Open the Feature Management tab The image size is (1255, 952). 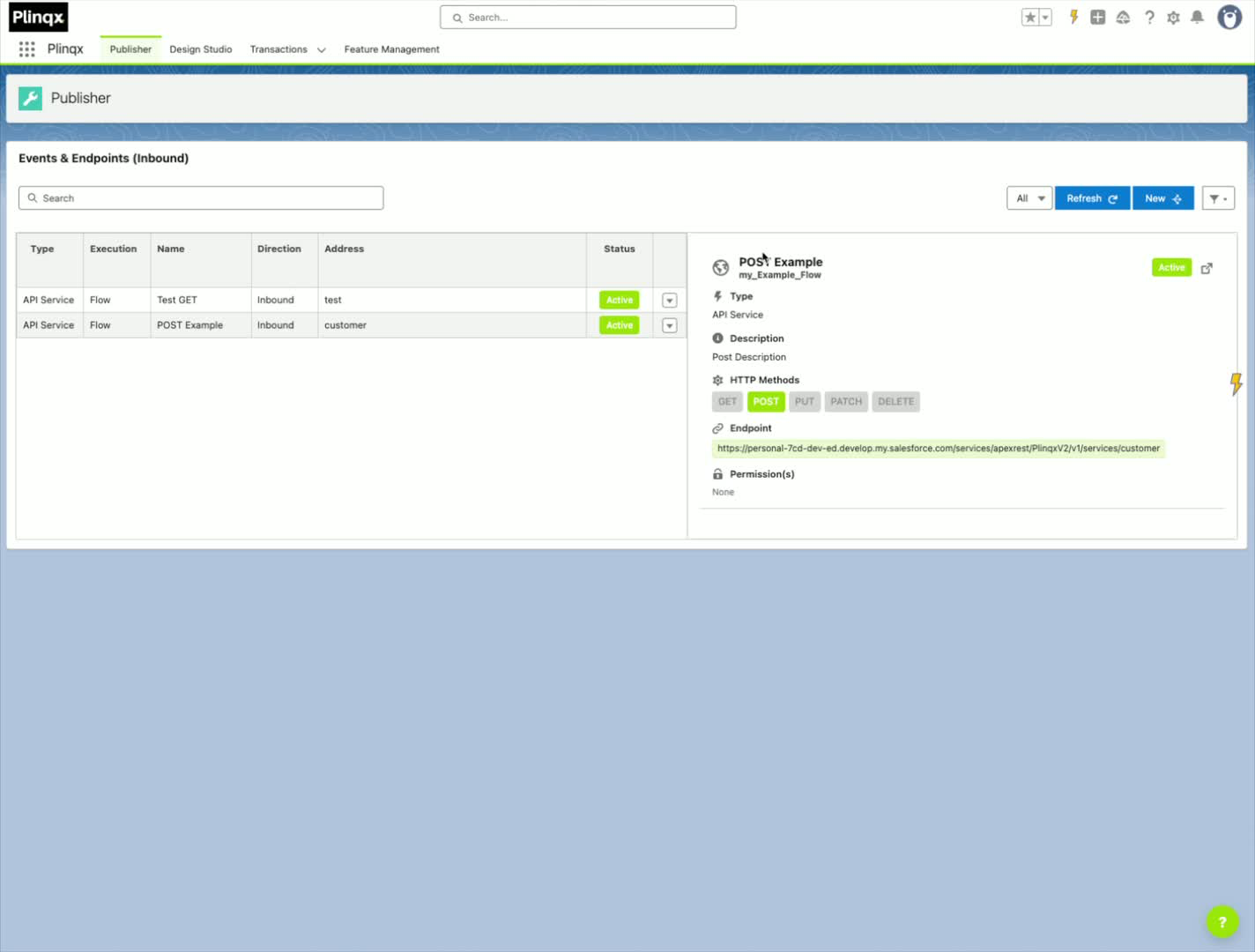point(391,49)
